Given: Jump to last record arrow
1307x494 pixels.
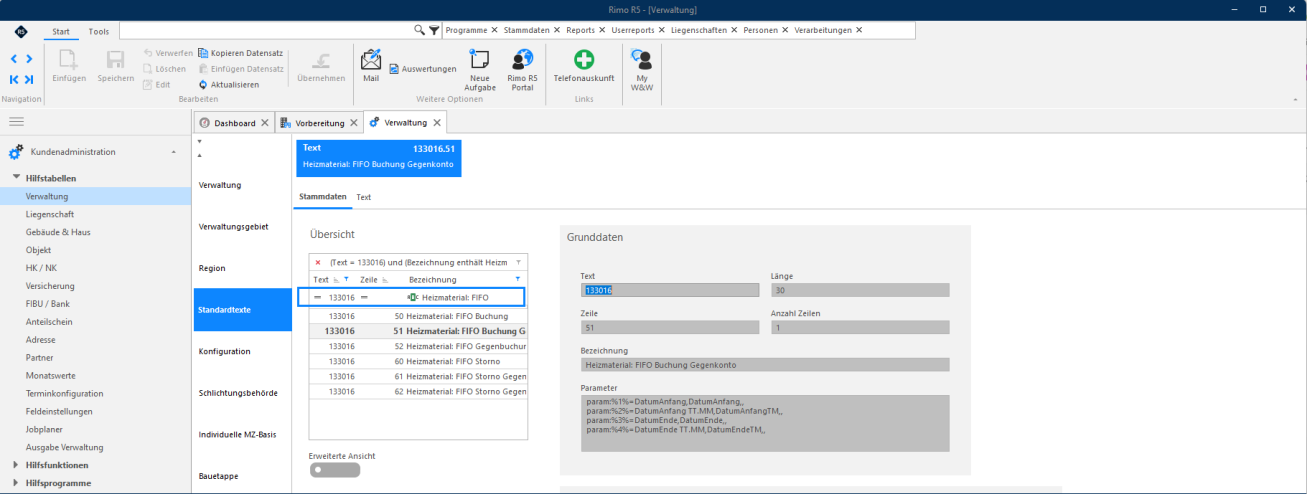Looking at the screenshot, I should [29, 79].
